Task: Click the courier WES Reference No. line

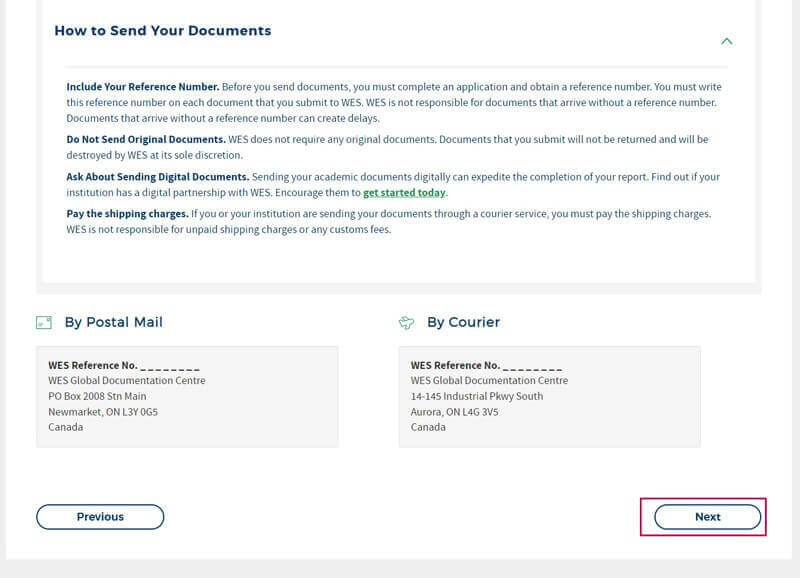Action: click(486, 366)
